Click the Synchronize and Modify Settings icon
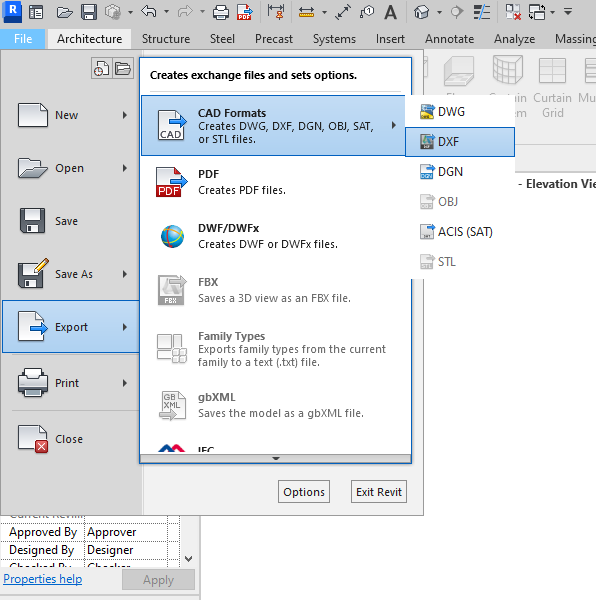596x600 pixels. tap(113, 12)
